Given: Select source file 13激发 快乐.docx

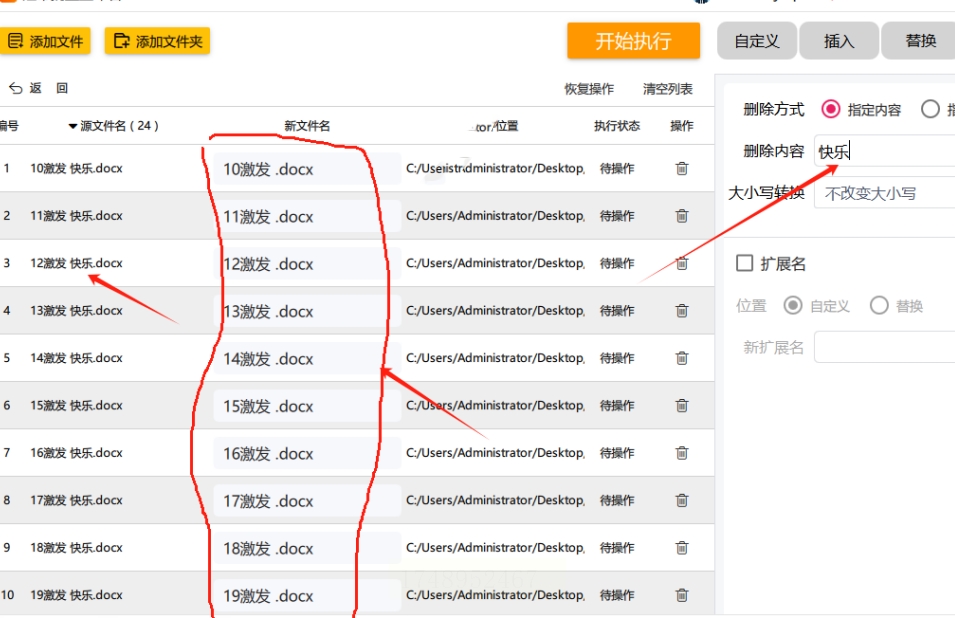Looking at the screenshot, I should (76, 311).
